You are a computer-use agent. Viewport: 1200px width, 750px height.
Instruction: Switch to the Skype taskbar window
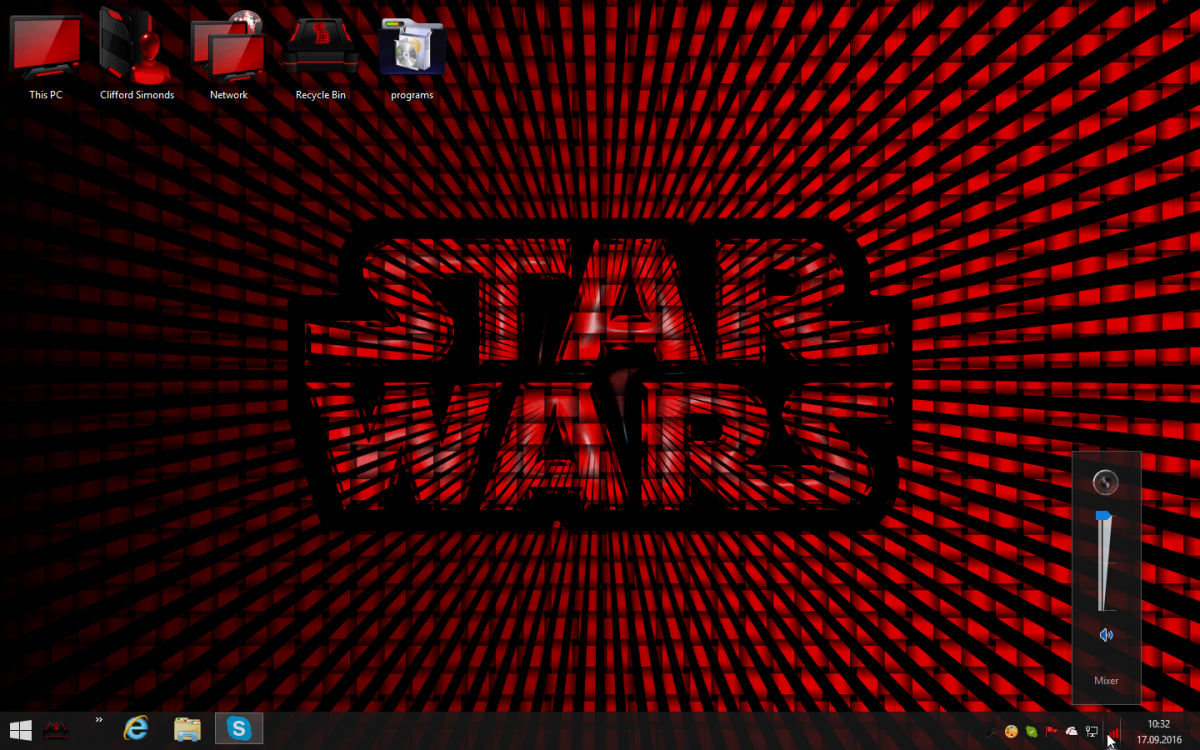click(x=239, y=729)
